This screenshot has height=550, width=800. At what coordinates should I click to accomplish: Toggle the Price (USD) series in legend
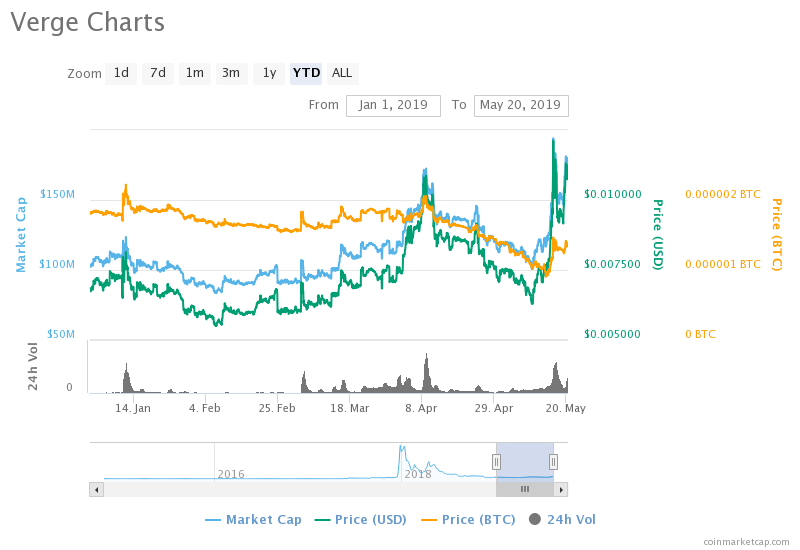point(361,519)
